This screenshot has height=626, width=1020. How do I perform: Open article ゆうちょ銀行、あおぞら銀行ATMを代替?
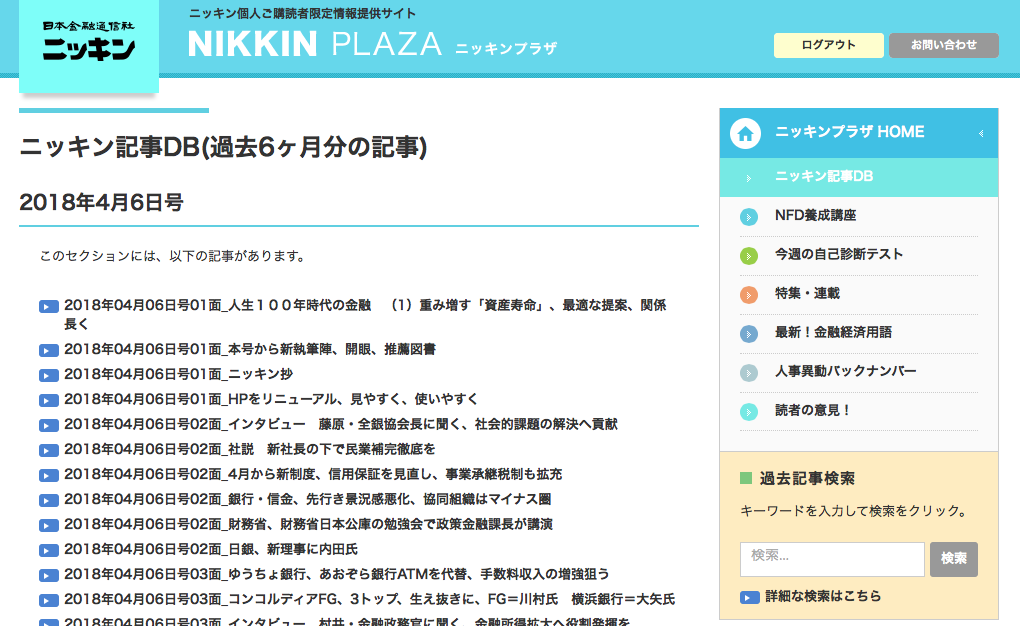point(336,574)
